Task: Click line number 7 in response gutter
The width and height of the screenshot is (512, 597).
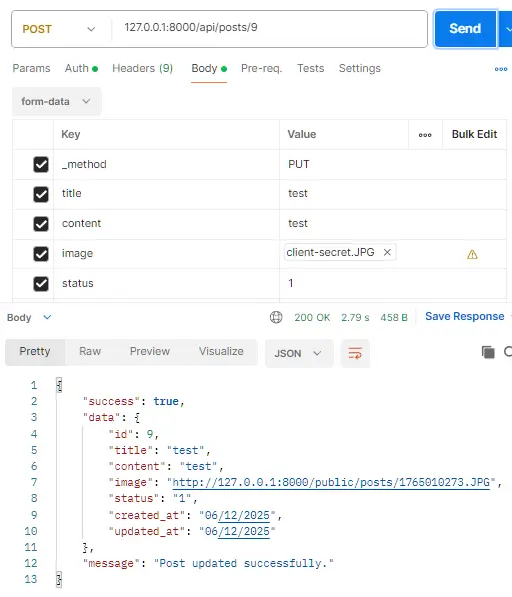Action: (x=34, y=482)
